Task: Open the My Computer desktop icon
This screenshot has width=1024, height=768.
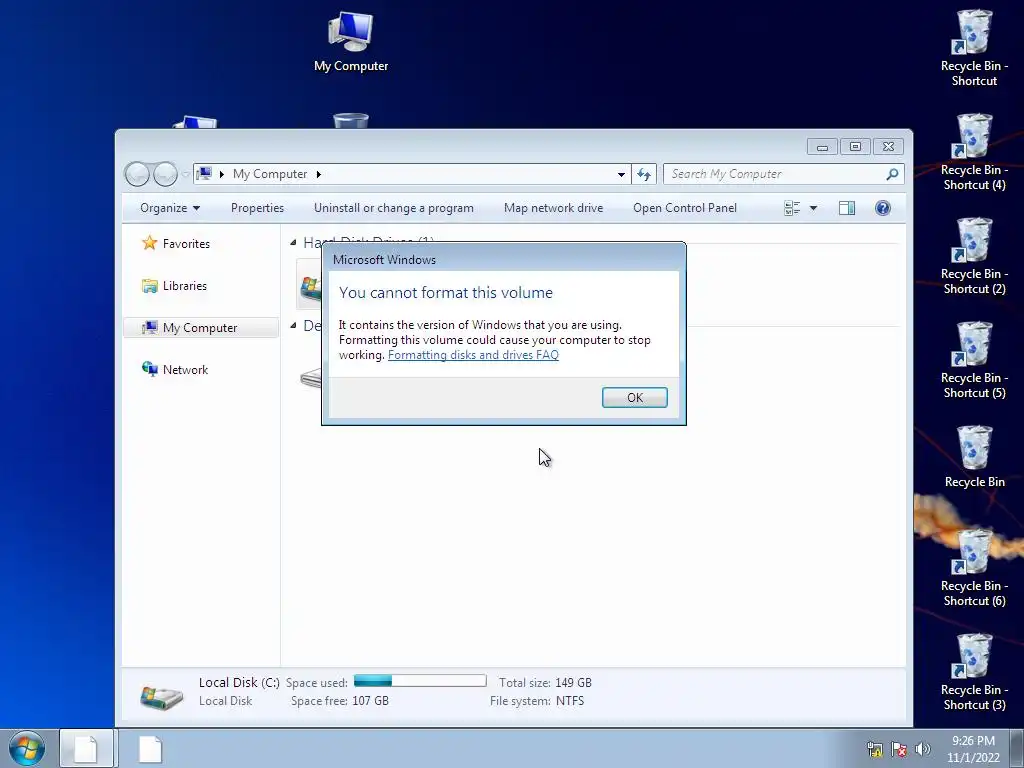Action: click(351, 42)
